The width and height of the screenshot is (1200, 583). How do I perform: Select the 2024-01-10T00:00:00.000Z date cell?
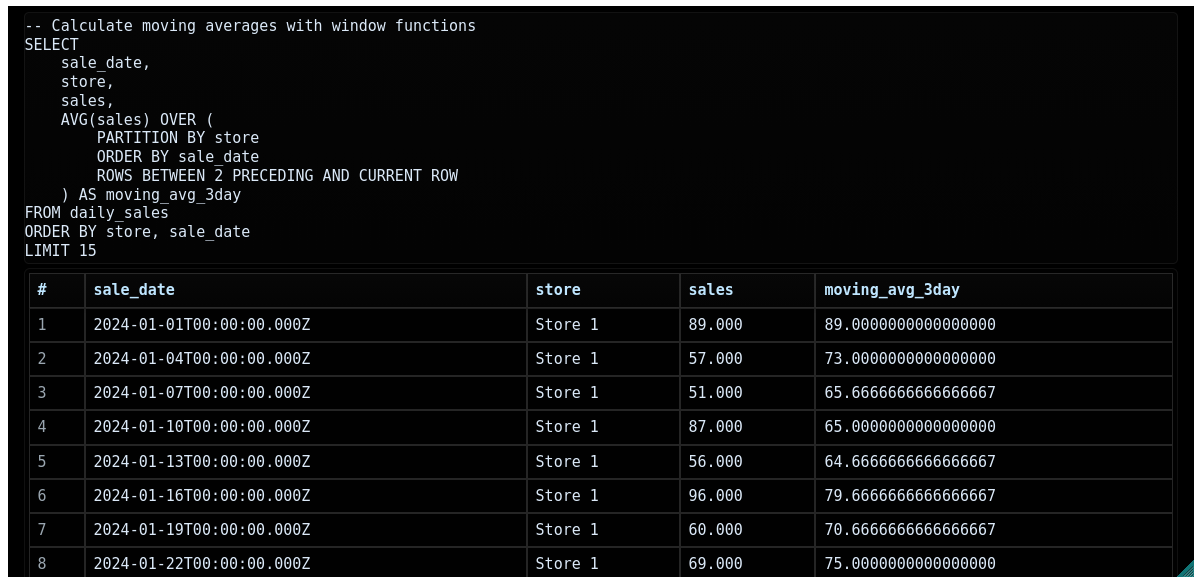coord(306,427)
